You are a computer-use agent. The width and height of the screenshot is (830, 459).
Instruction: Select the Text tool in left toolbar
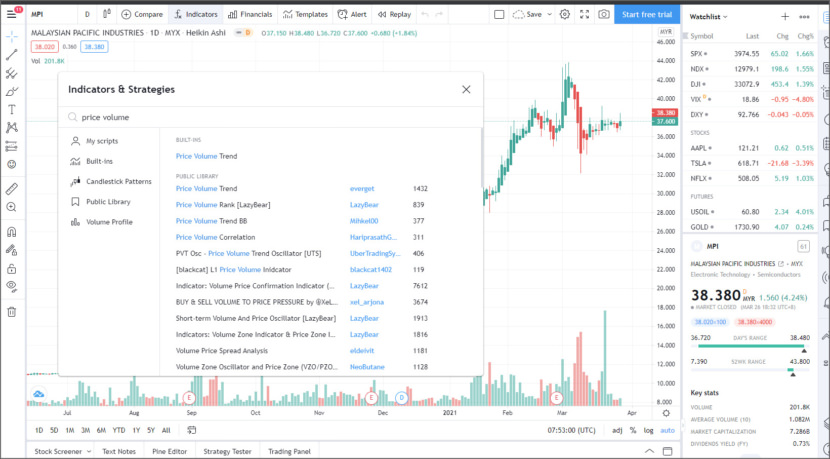point(12,109)
